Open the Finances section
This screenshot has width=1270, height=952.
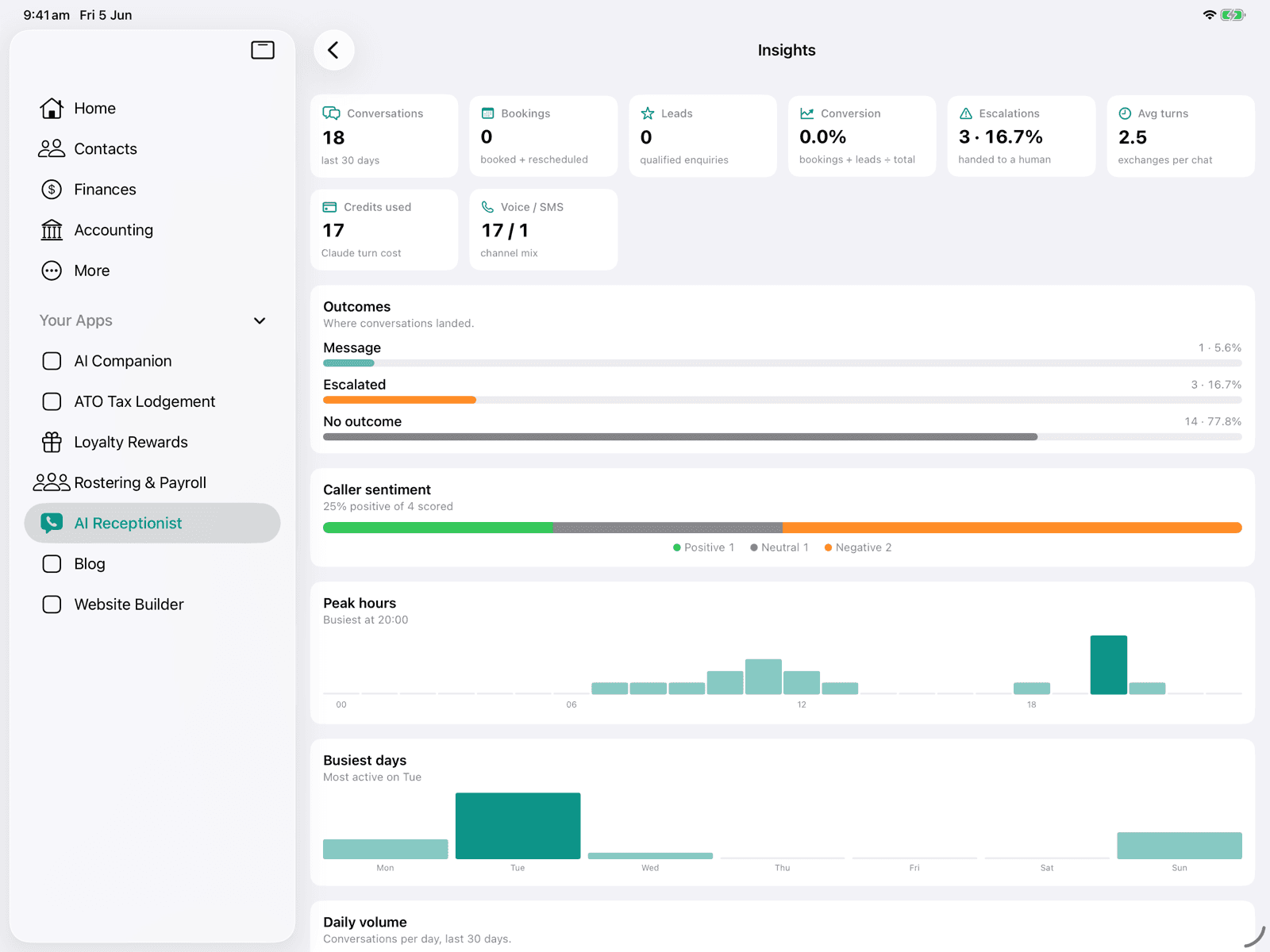pos(152,189)
